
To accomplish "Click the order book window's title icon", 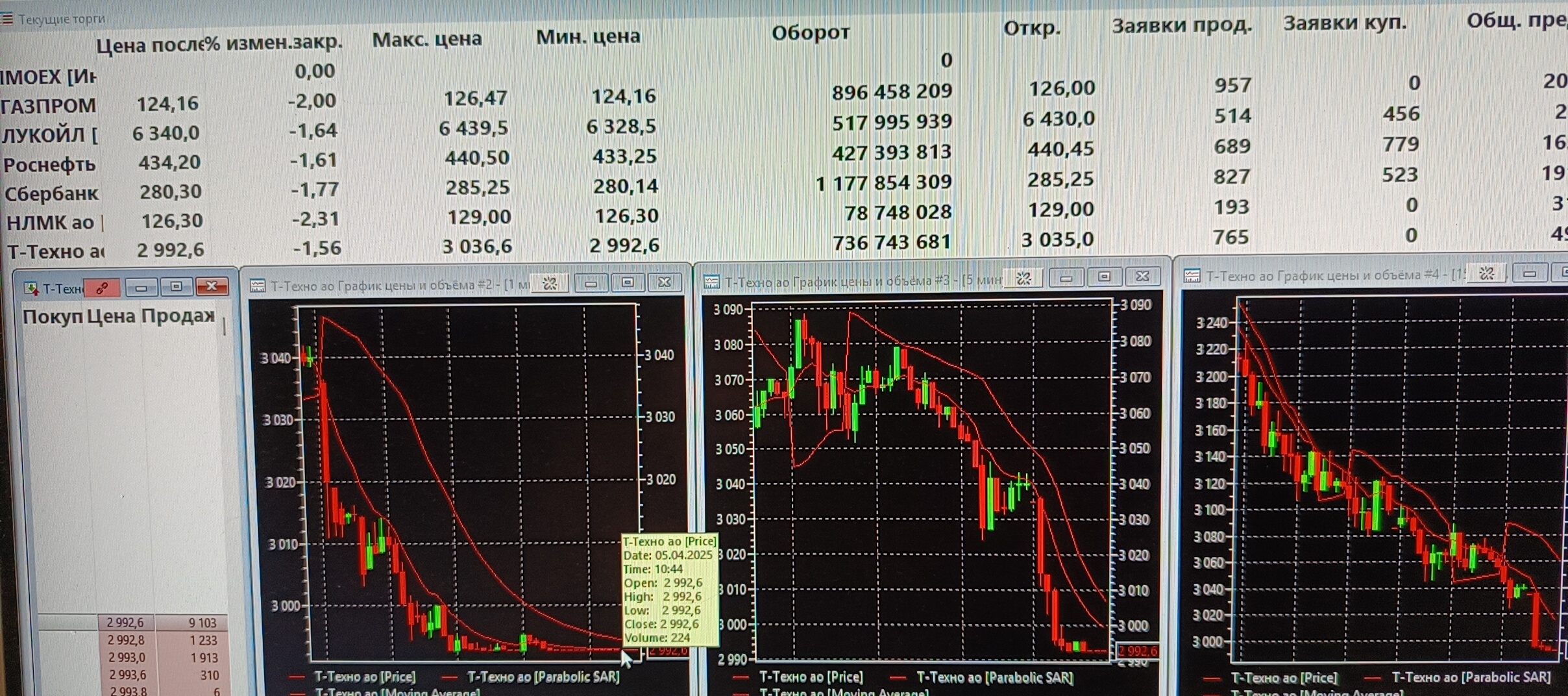I will [x=31, y=288].
